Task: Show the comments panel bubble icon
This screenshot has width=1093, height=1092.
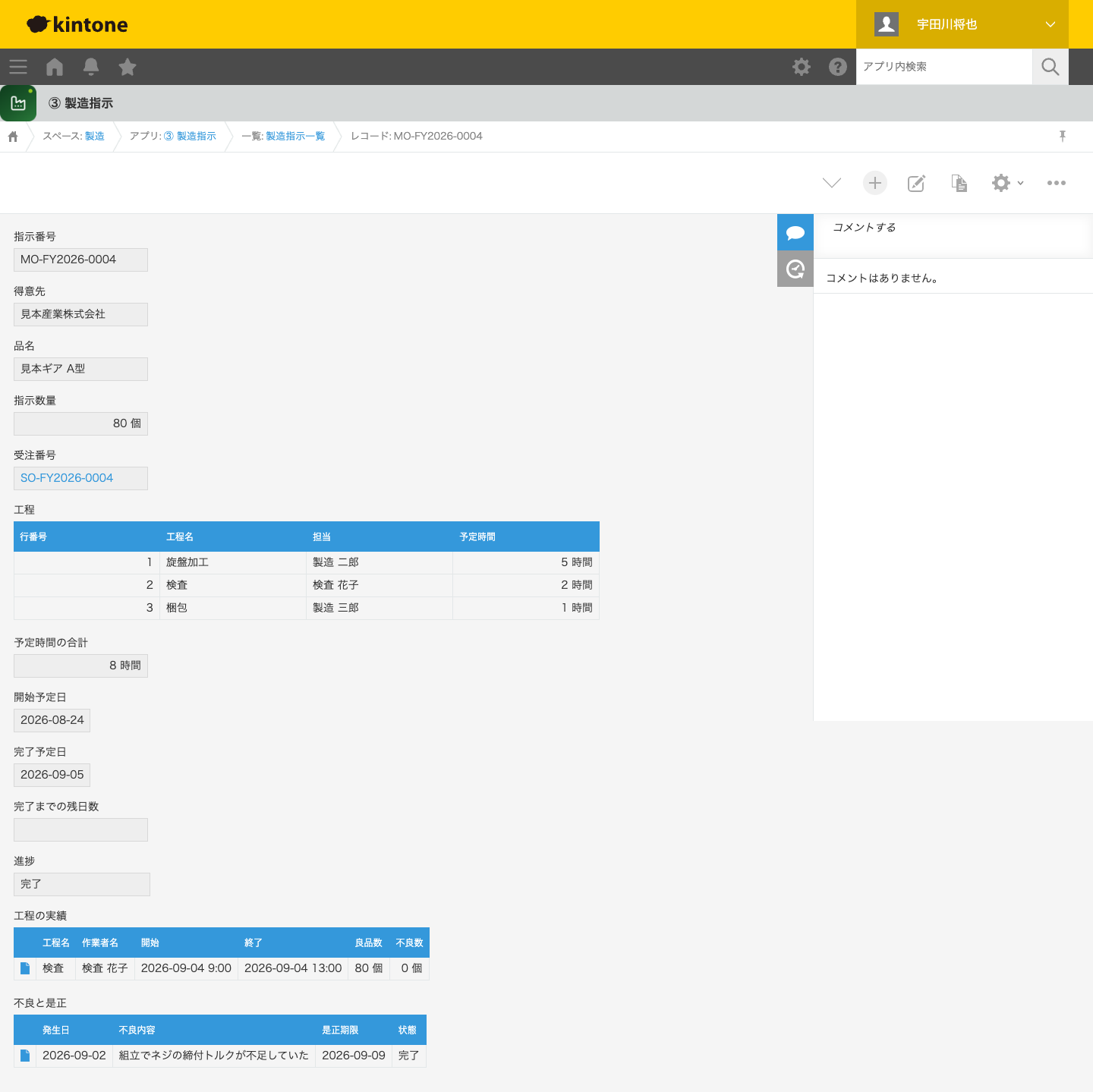Action: pyautogui.click(x=795, y=232)
